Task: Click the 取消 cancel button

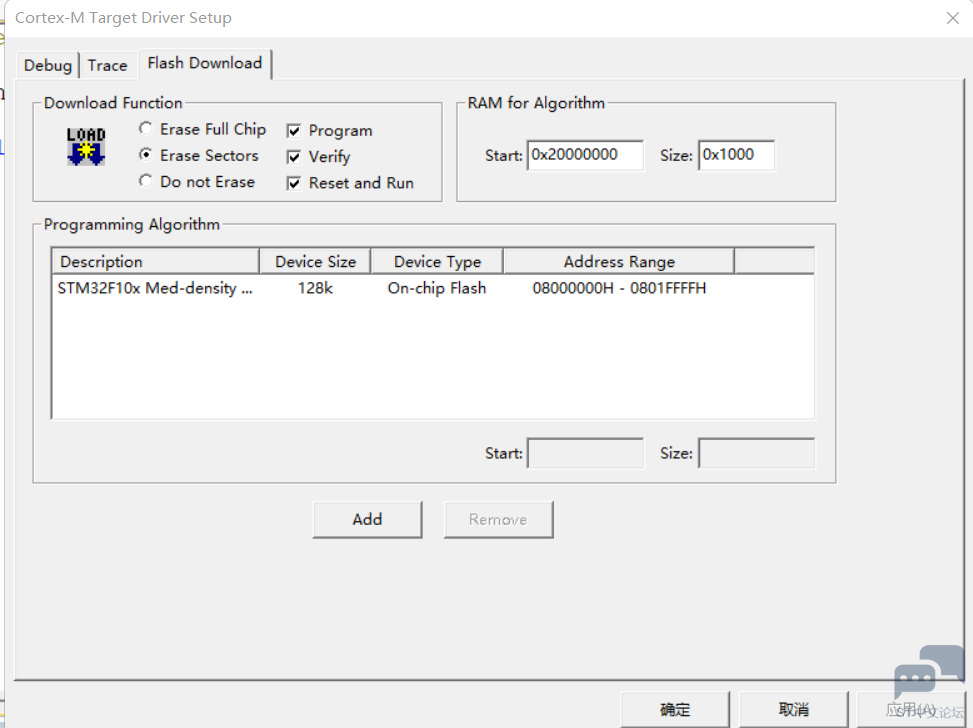Action: click(x=794, y=709)
